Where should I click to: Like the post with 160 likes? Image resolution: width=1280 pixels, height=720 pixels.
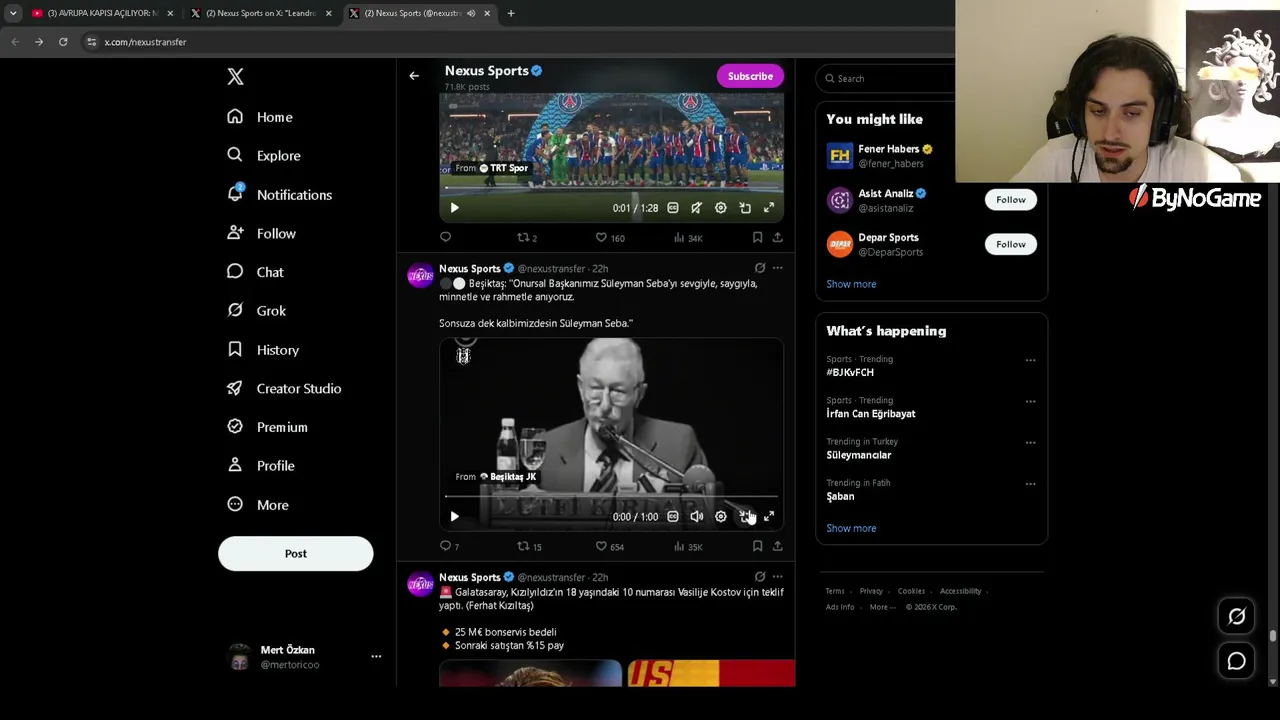tap(610, 238)
